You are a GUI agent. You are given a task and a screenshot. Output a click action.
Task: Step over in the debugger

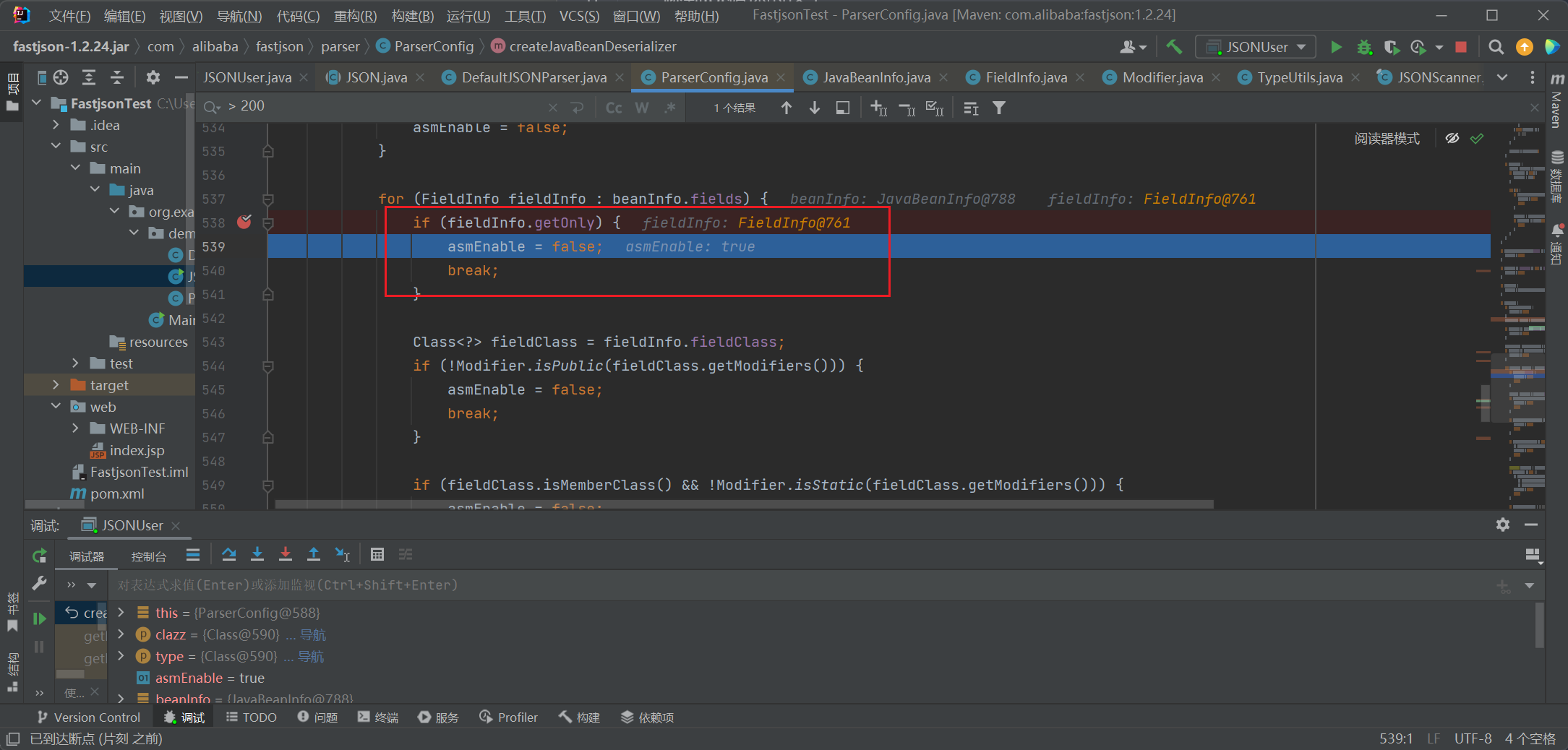pos(229,554)
